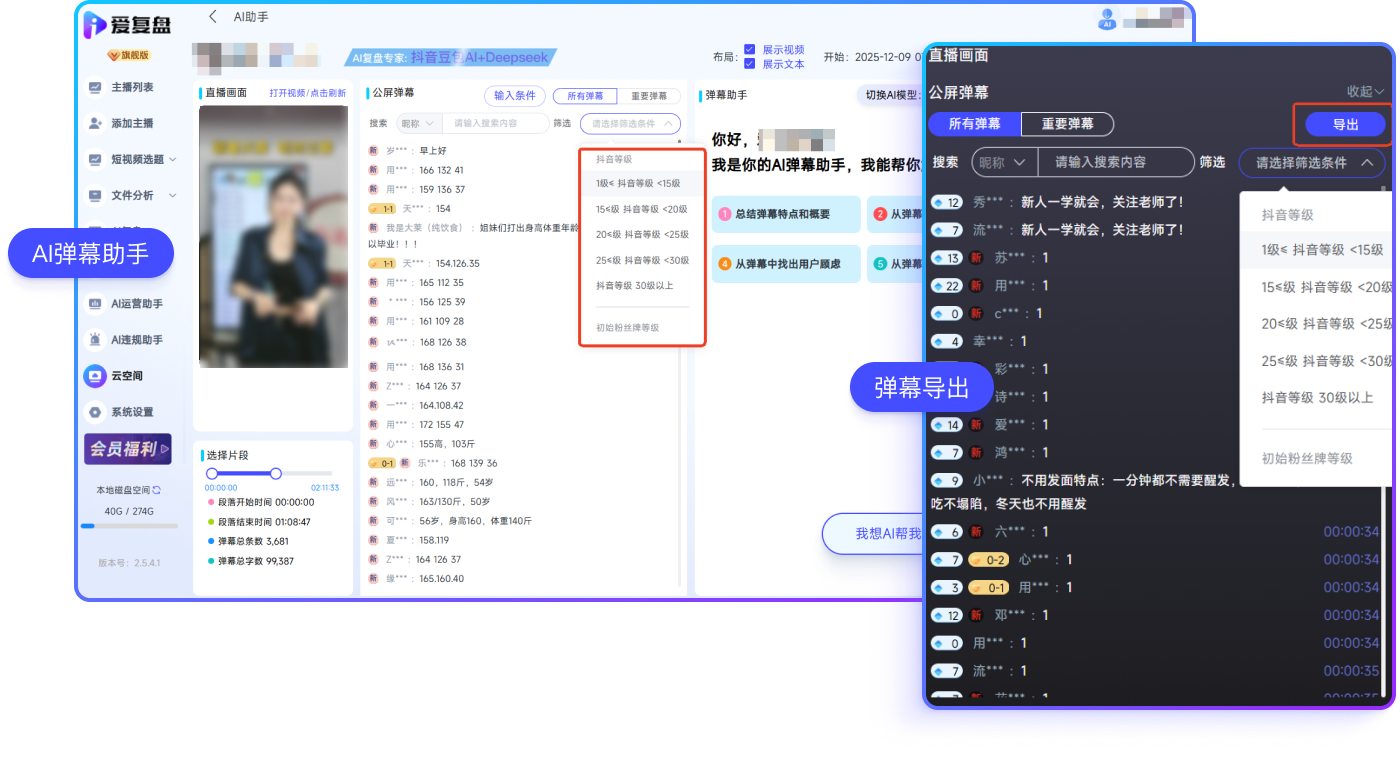Expand the 短视频选题 sidebar submenu
This screenshot has height=774, width=1400.
(172, 159)
